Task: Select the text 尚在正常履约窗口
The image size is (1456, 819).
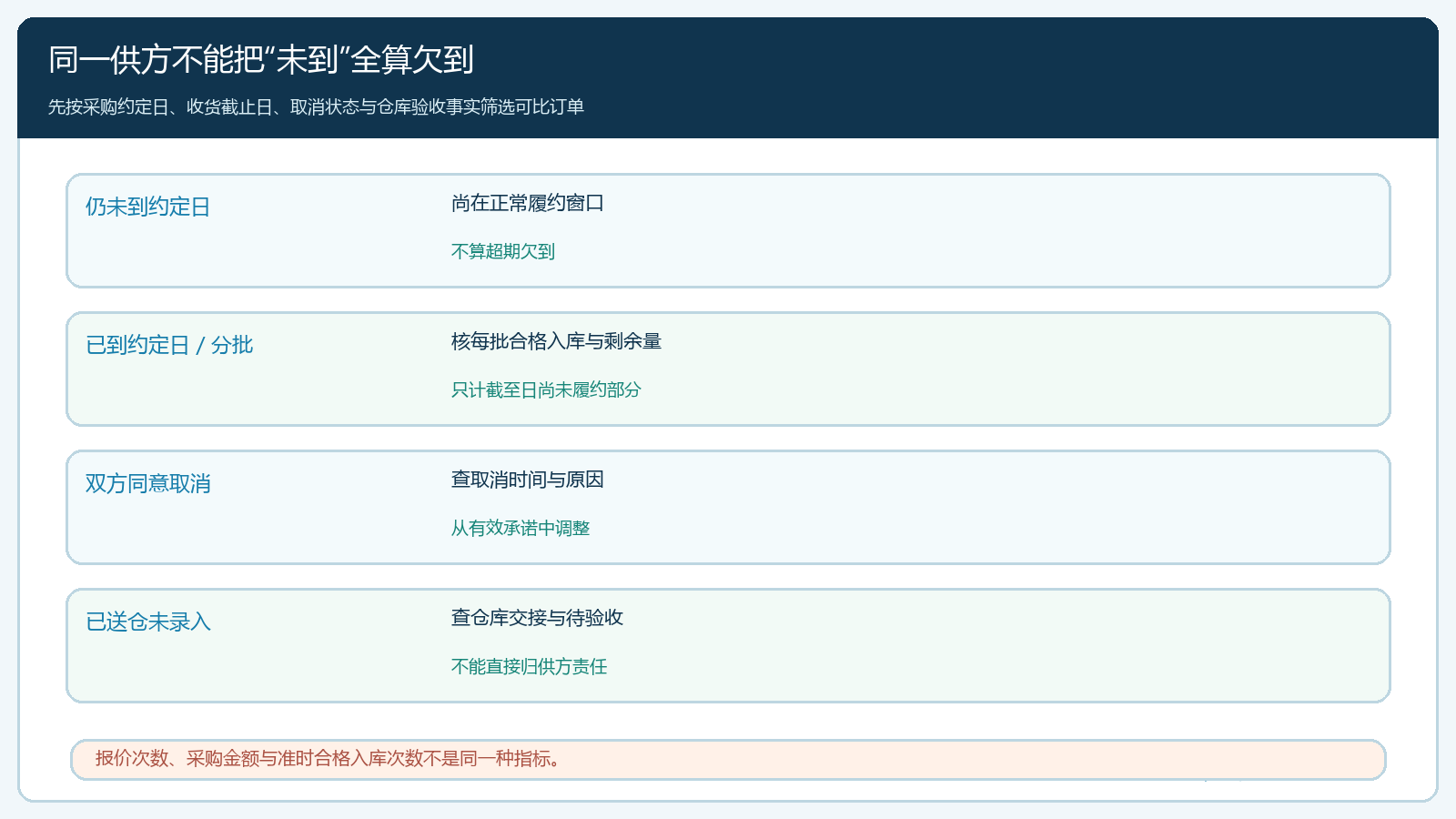Action: tap(528, 203)
